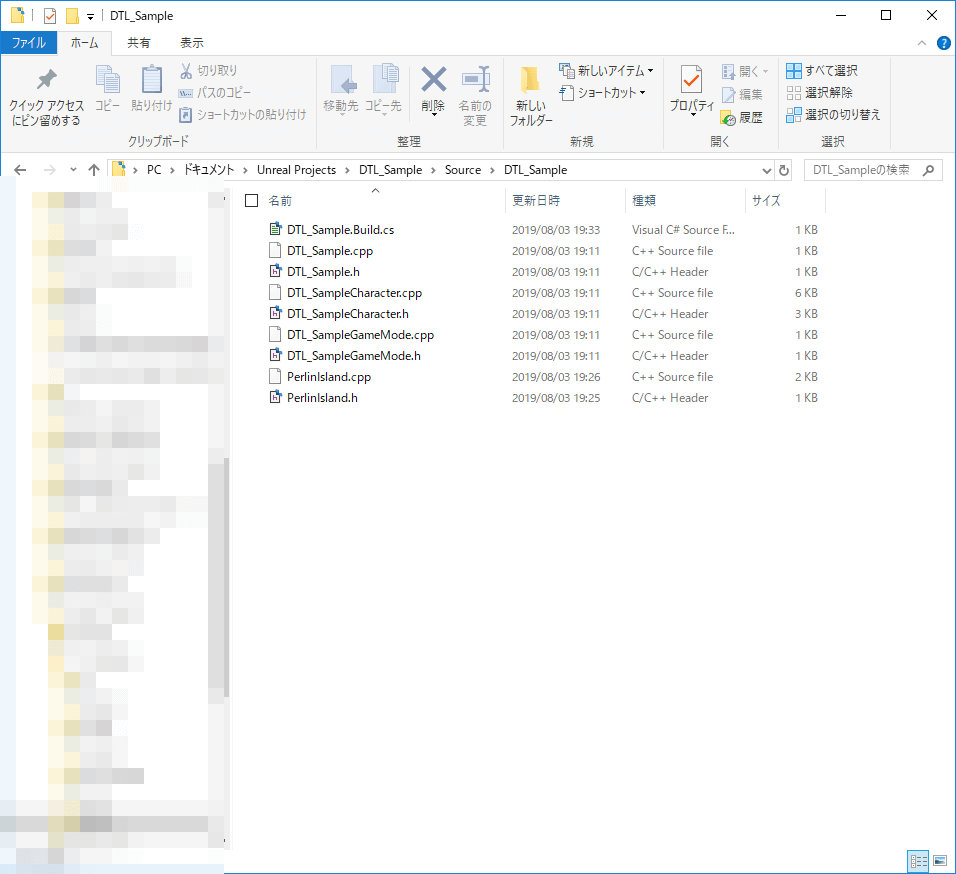Click the Rename (名前の変更) icon
956x874 pixels.
475,80
